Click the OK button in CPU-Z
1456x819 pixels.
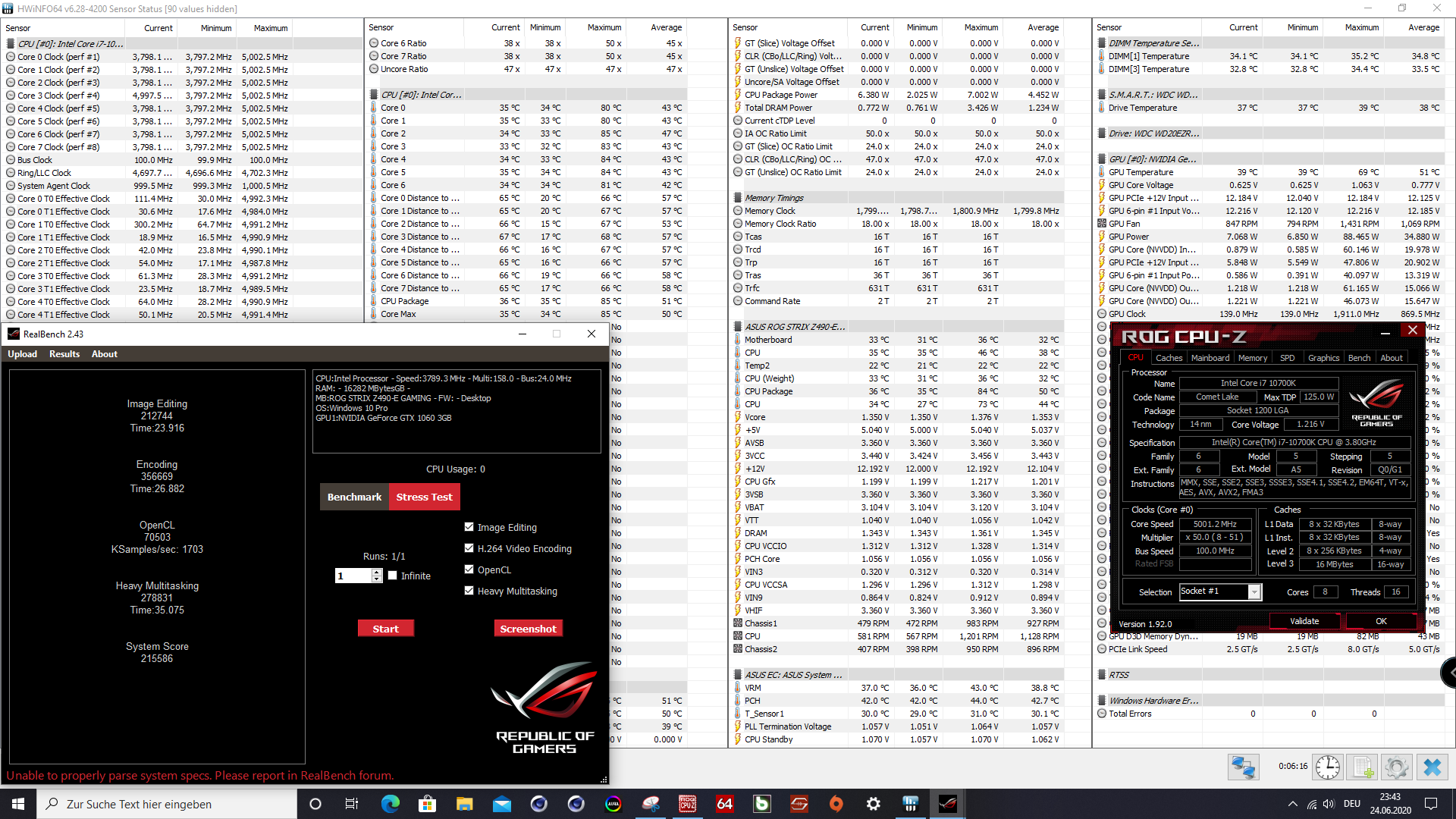tap(1381, 621)
